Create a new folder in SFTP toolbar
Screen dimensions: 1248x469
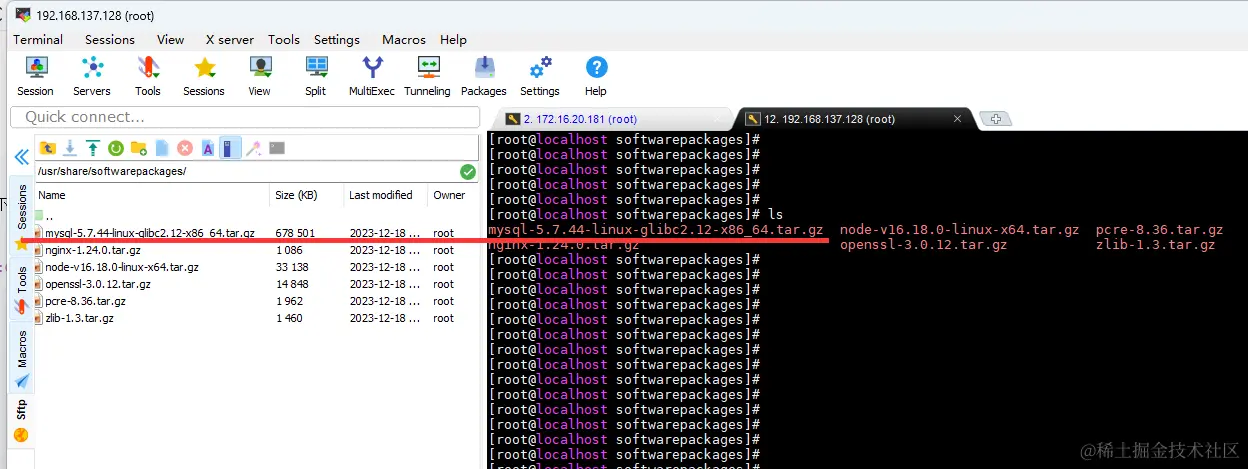139,148
